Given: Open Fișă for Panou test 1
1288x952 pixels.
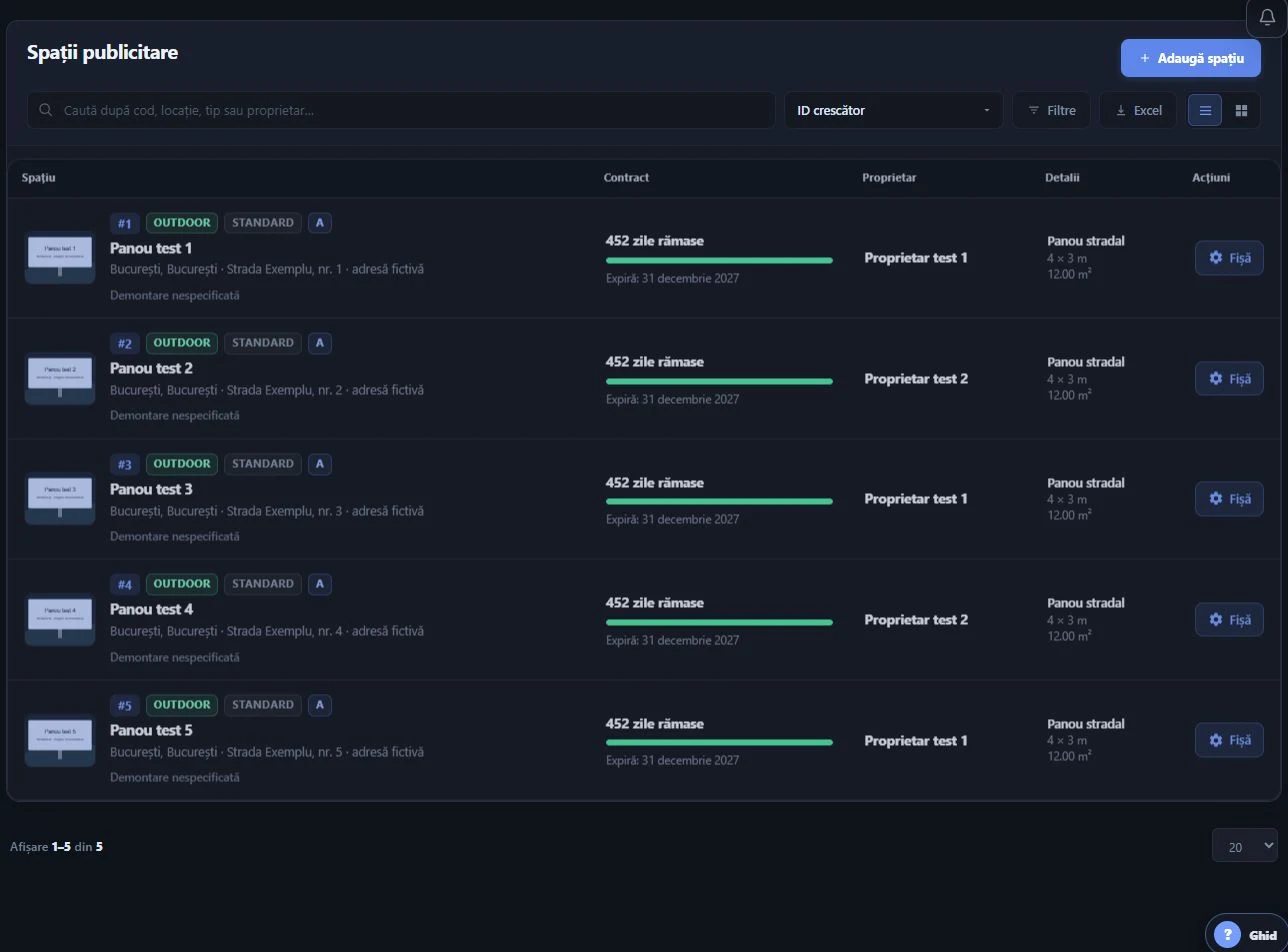Looking at the screenshot, I should (x=1229, y=258).
